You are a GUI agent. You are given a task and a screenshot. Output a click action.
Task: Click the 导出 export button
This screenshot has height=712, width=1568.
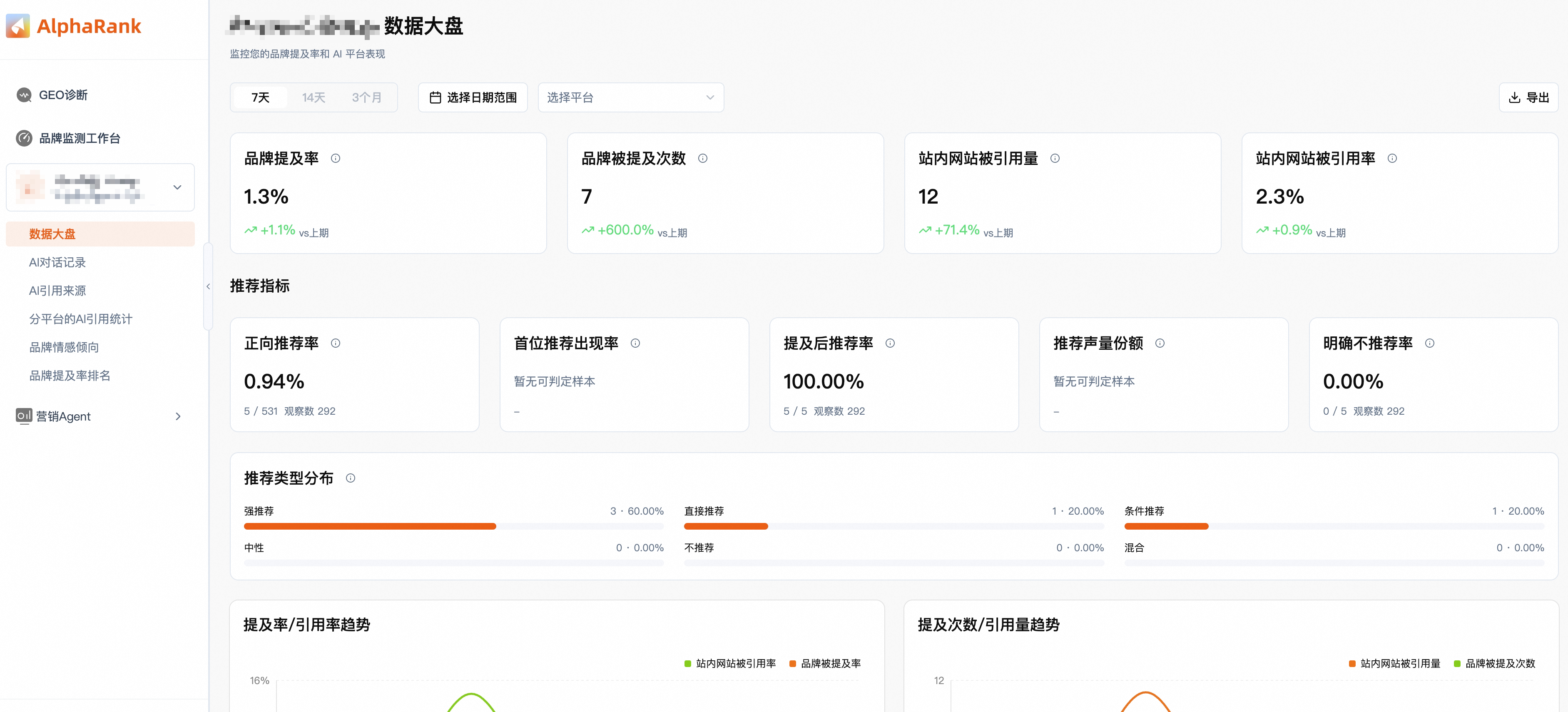point(1528,97)
